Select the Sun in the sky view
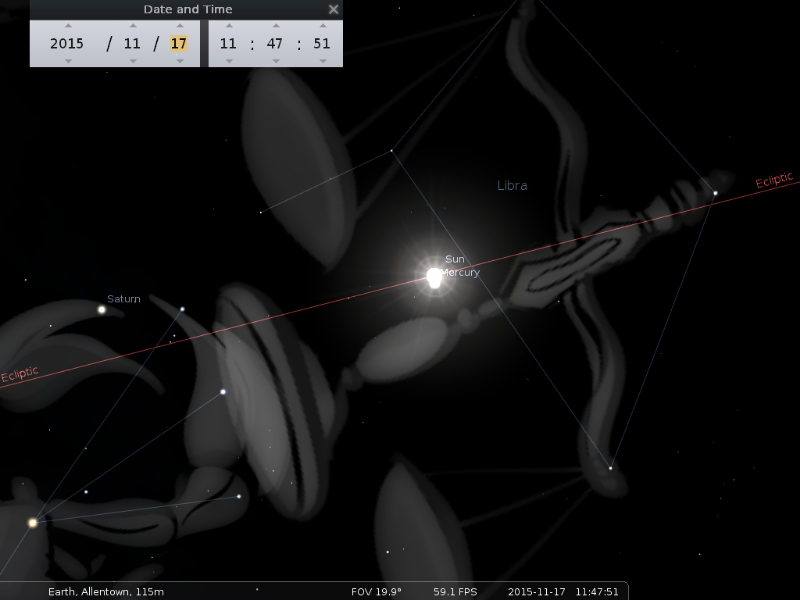Image resolution: width=800 pixels, height=600 pixels. (x=434, y=277)
